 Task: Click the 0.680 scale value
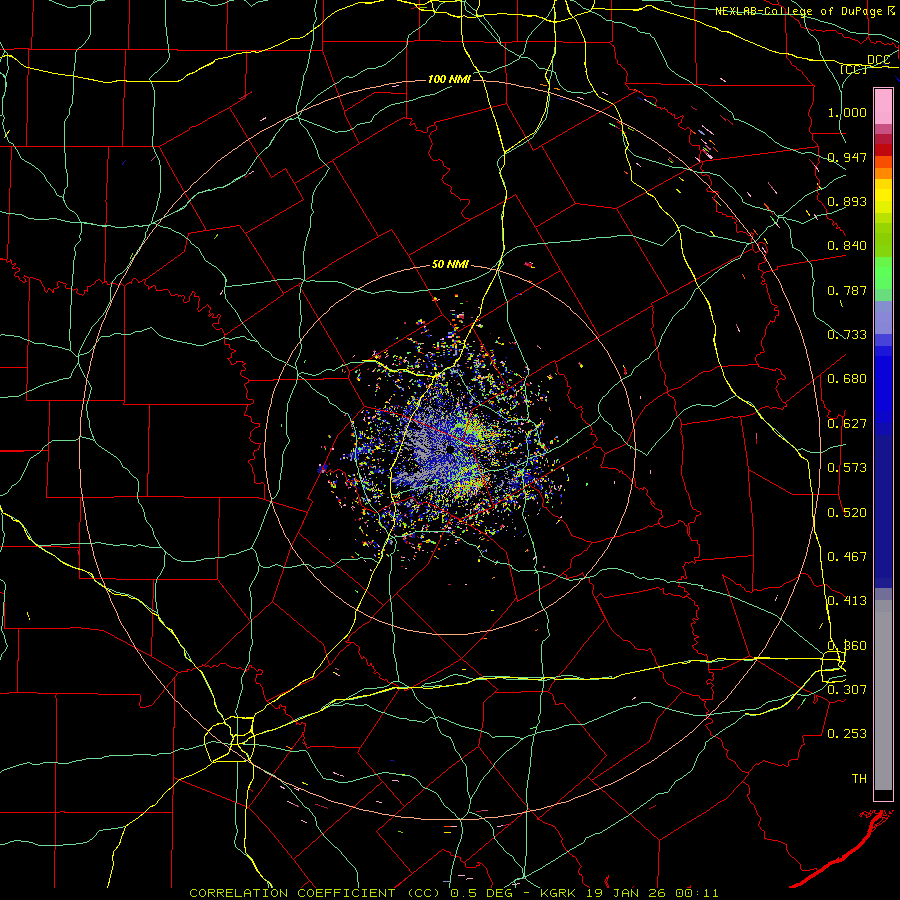[847, 379]
